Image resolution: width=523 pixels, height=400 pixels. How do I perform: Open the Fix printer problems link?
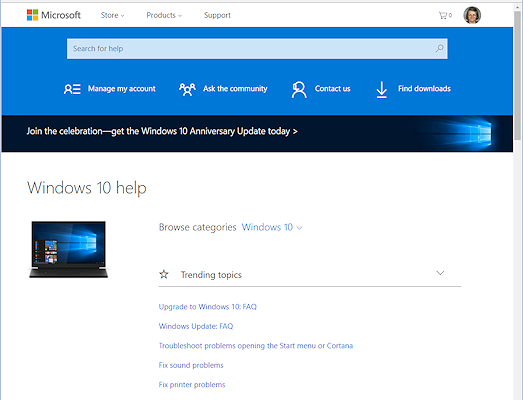tap(192, 385)
